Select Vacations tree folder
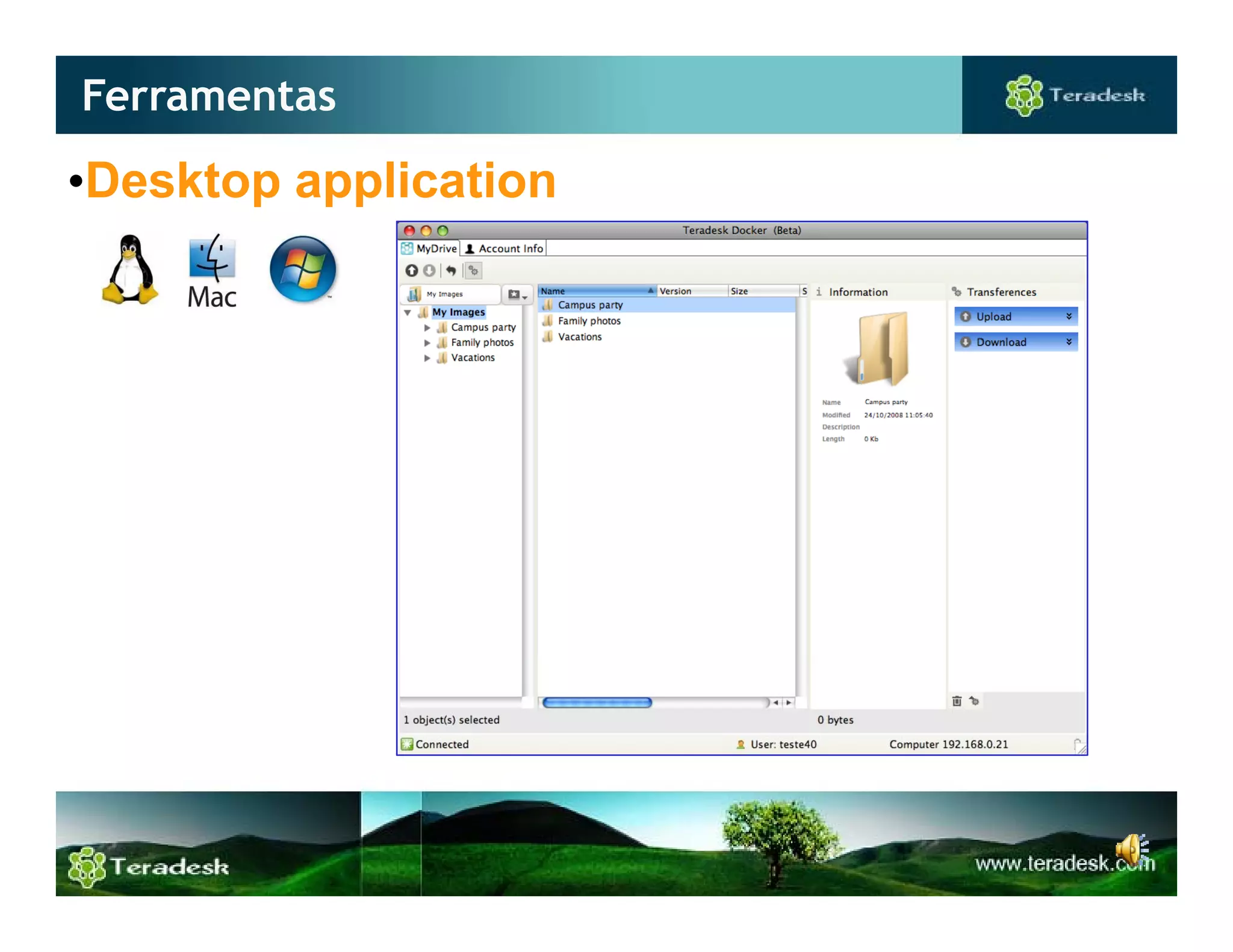The height and width of the screenshot is (952, 1233). tap(473, 357)
